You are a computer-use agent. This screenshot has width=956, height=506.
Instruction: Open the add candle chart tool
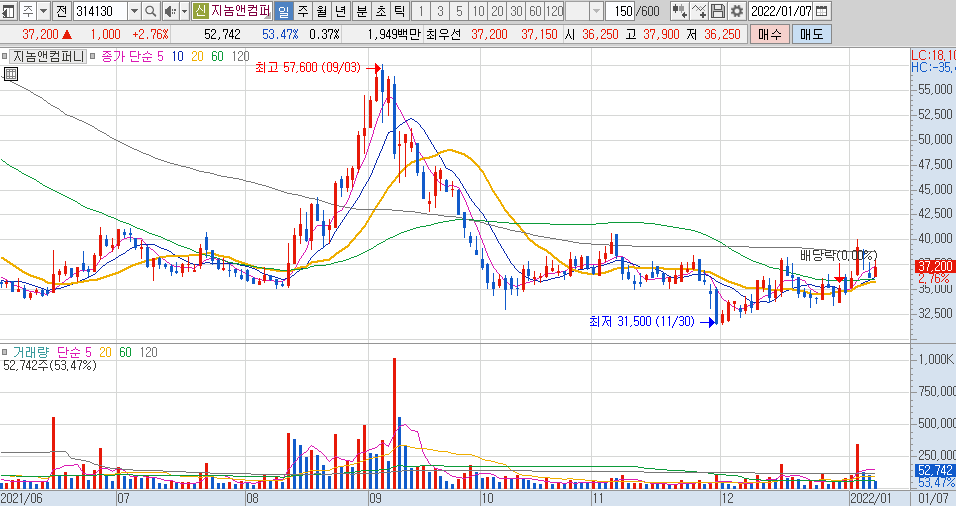(x=680, y=10)
